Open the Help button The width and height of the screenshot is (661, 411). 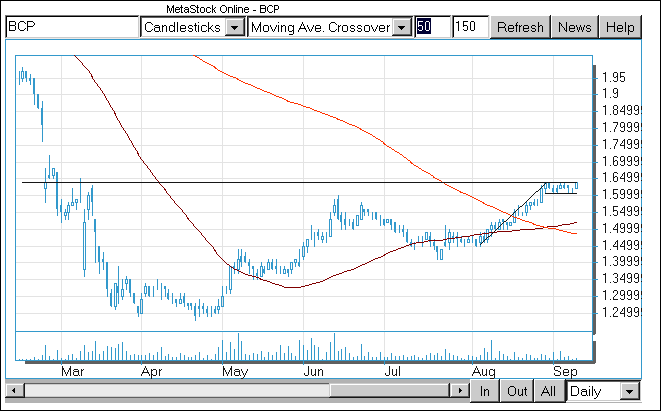pyautogui.click(x=620, y=27)
